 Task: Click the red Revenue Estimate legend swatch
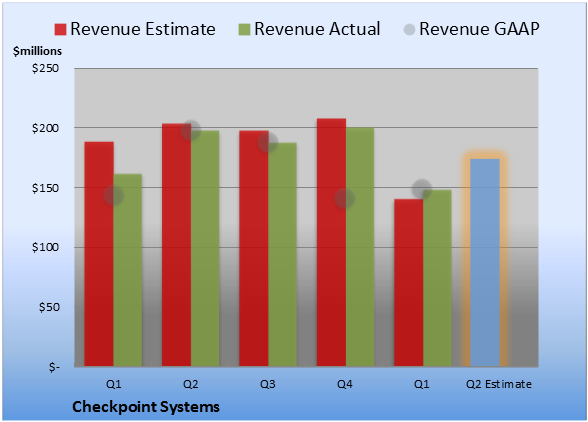[x=60, y=29]
